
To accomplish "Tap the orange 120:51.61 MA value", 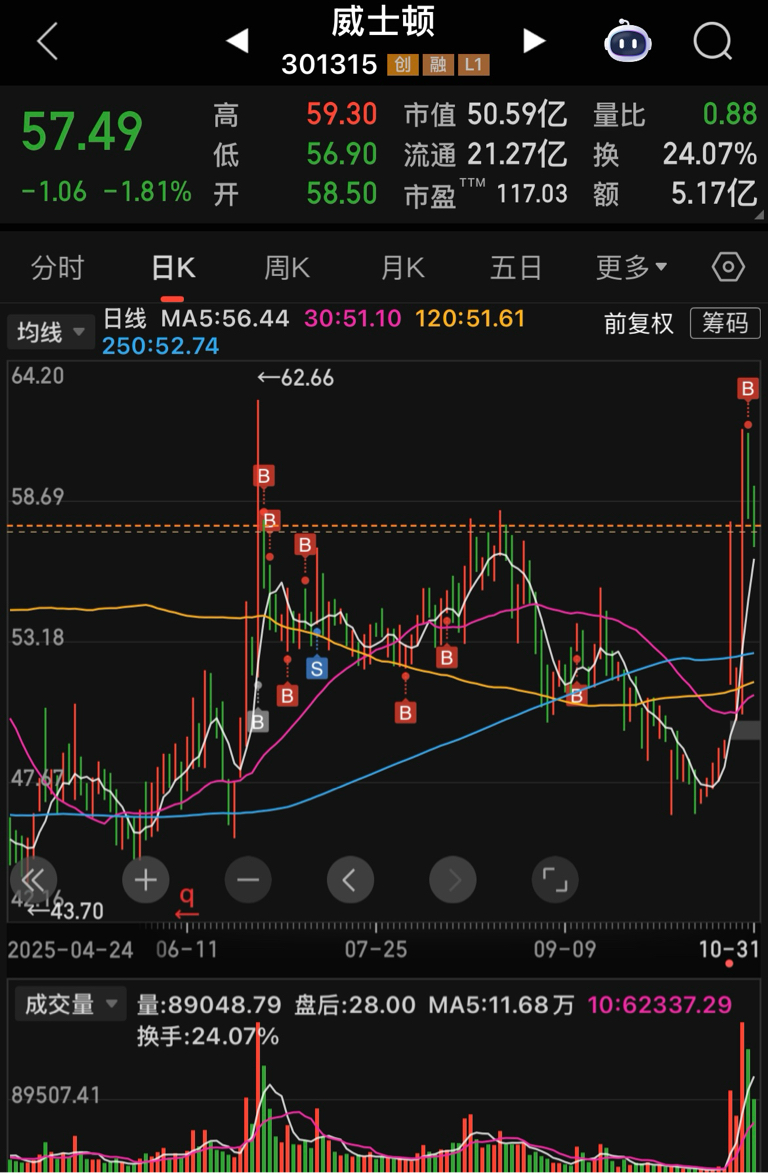I will point(470,319).
